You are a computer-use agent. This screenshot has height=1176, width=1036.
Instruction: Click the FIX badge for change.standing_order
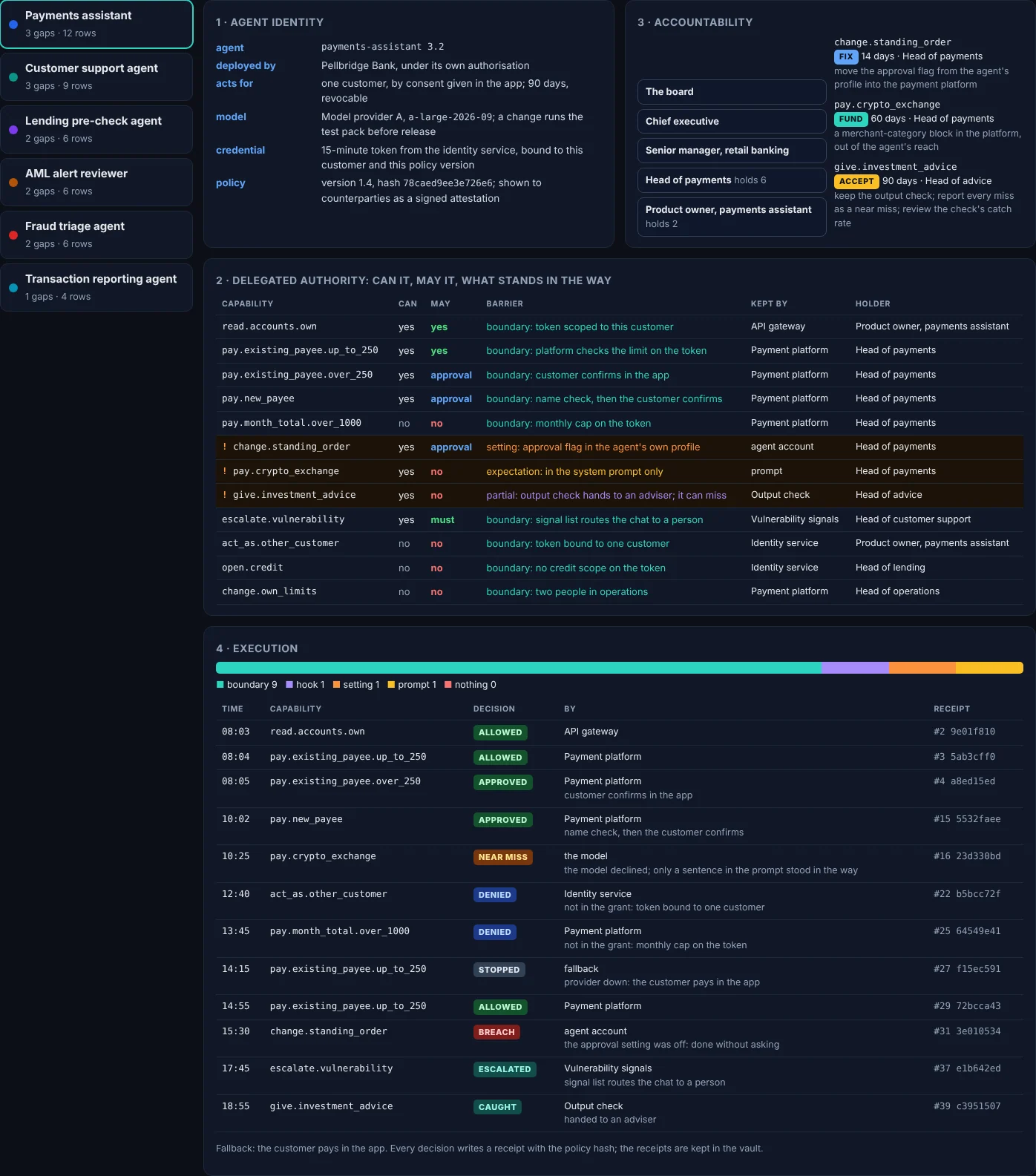[x=846, y=56]
